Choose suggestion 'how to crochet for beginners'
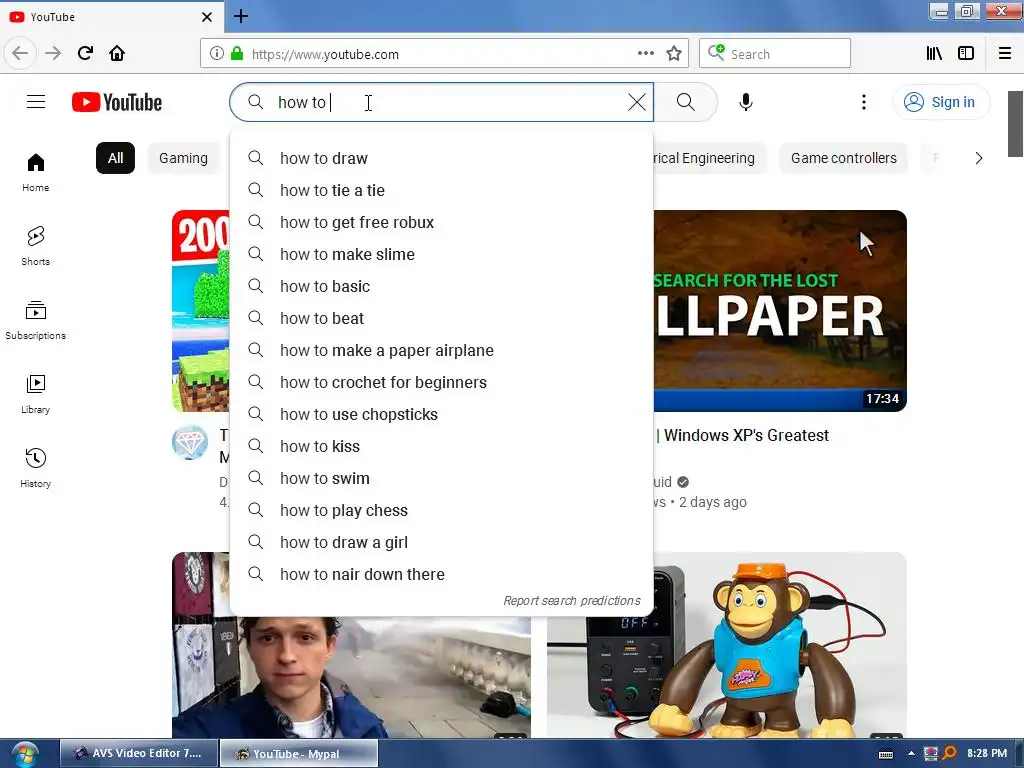Image resolution: width=1024 pixels, height=768 pixels. pos(441,382)
